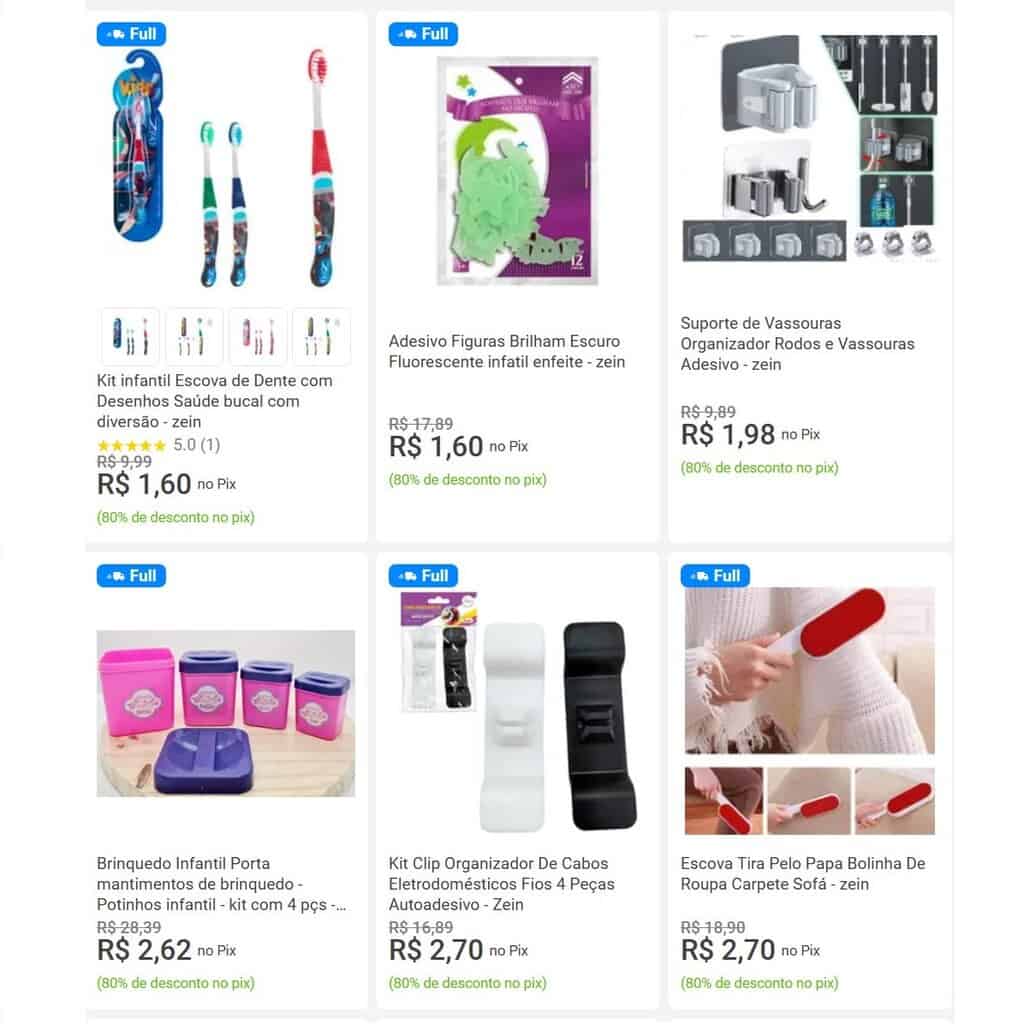Open Kit Clip Organizador De Cabos title

(502, 884)
